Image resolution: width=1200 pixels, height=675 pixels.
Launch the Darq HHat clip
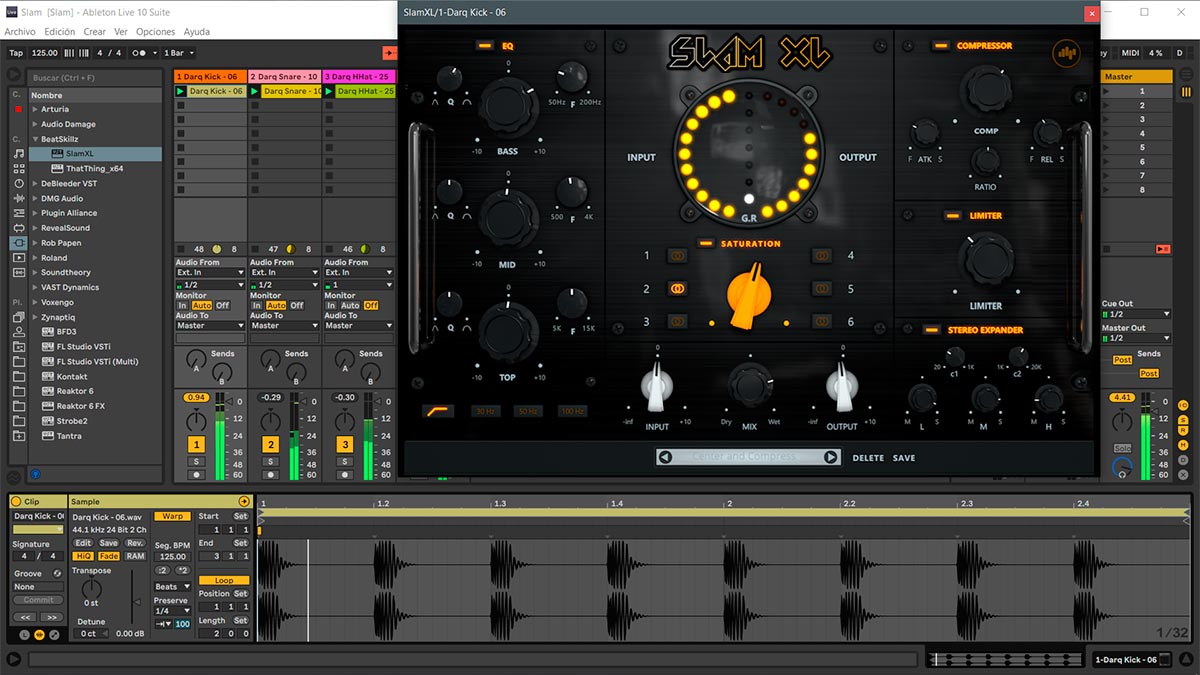point(329,91)
